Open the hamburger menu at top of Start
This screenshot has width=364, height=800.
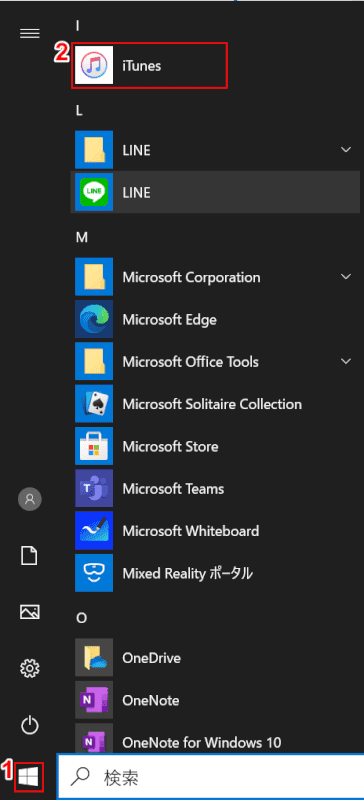coord(30,34)
